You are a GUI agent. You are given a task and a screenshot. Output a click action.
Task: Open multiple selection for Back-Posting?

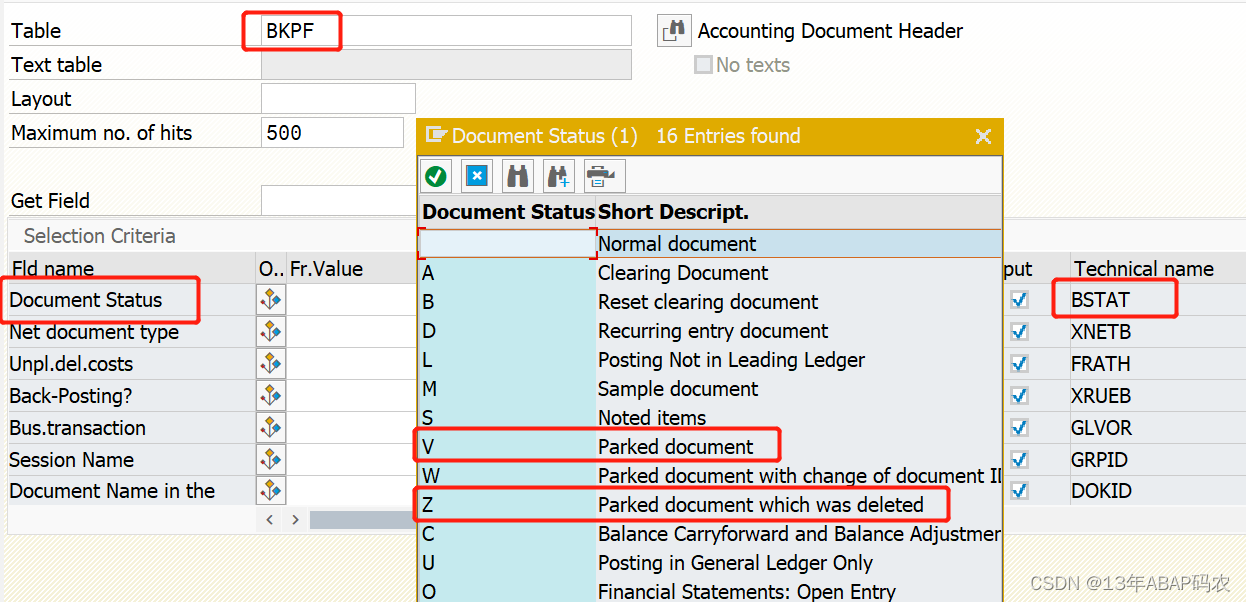point(270,395)
